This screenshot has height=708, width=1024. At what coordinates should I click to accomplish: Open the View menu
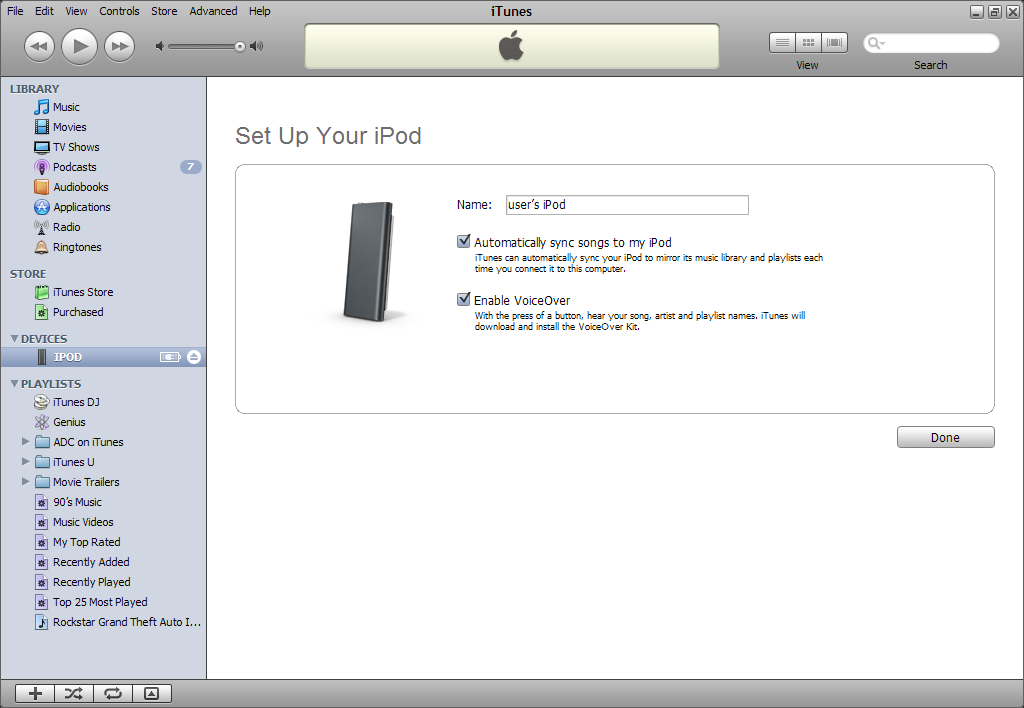(76, 11)
